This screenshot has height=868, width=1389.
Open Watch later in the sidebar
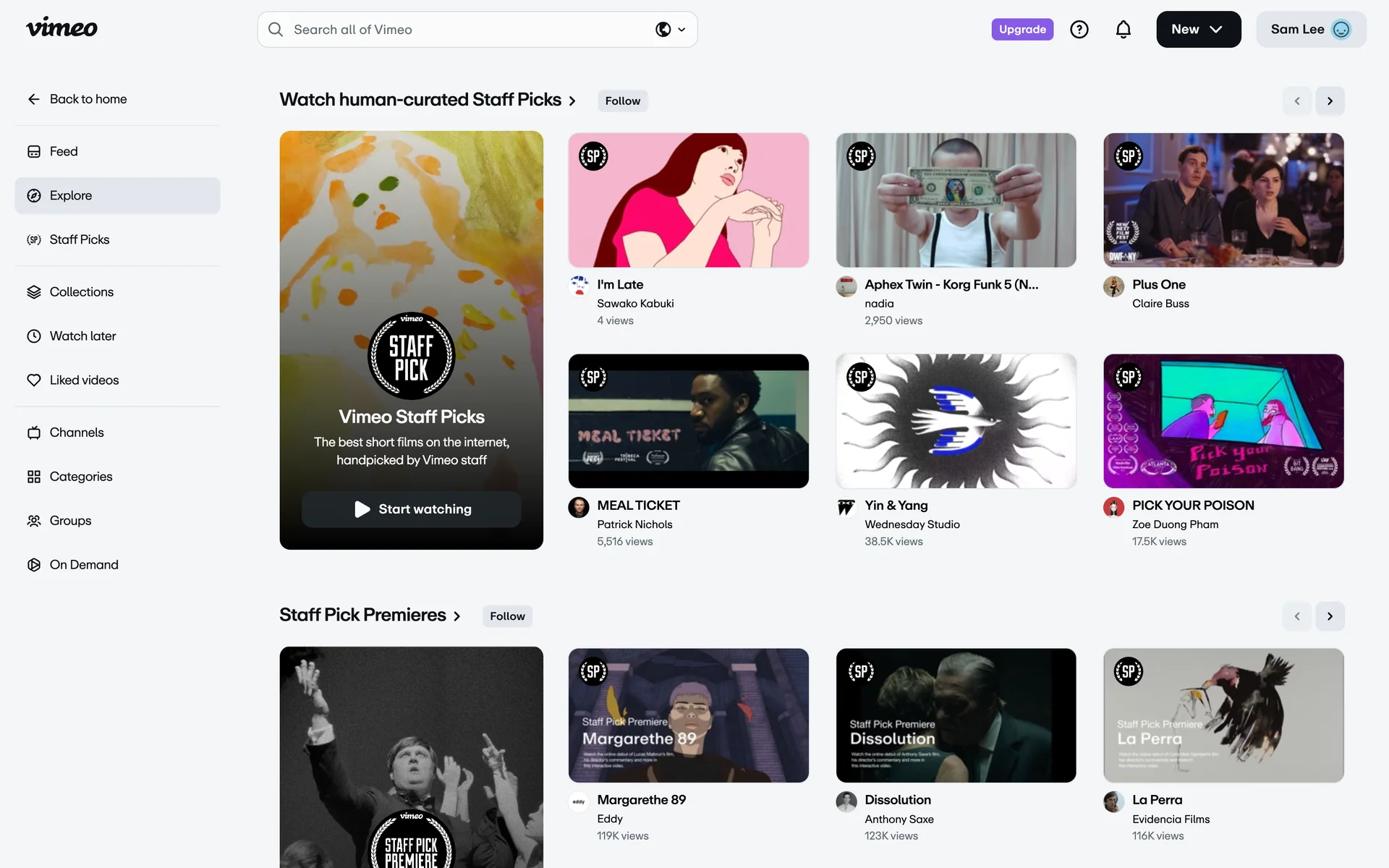pos(82,336)
